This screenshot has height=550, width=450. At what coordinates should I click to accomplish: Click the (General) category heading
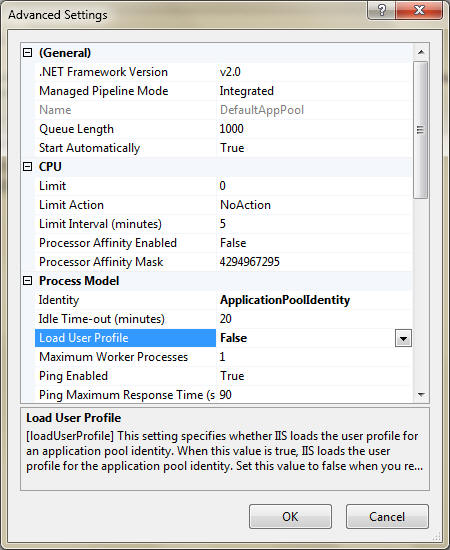pyautogui.click(x=65, y=53)
